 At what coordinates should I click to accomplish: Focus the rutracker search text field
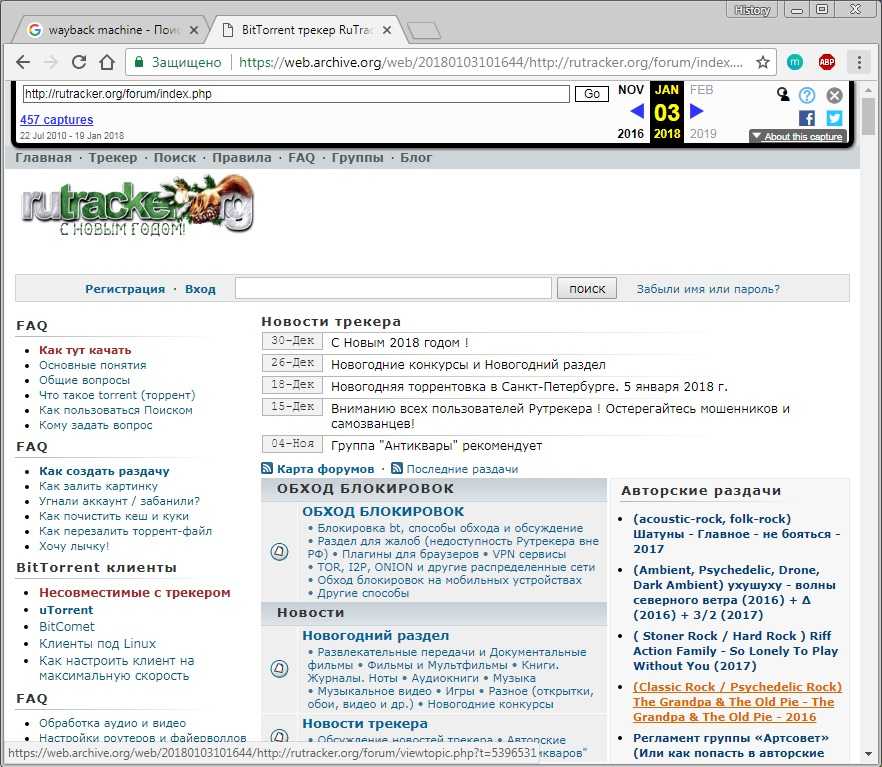tap(393, 288)
